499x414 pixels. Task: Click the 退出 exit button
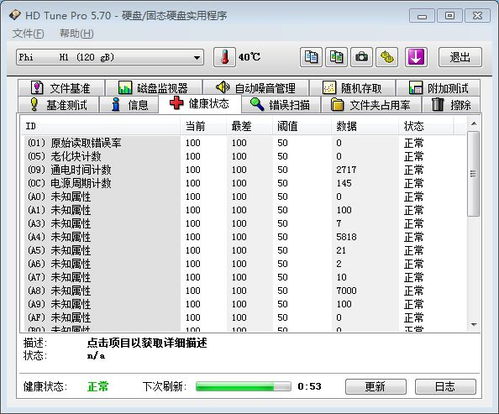(x=460, y=57)
